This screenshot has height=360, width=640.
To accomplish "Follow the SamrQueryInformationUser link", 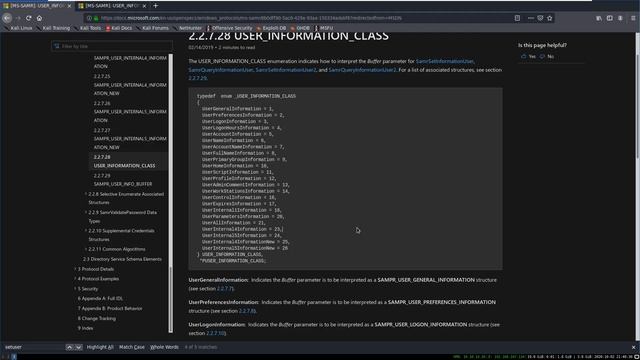I will [x=220, y=70].
